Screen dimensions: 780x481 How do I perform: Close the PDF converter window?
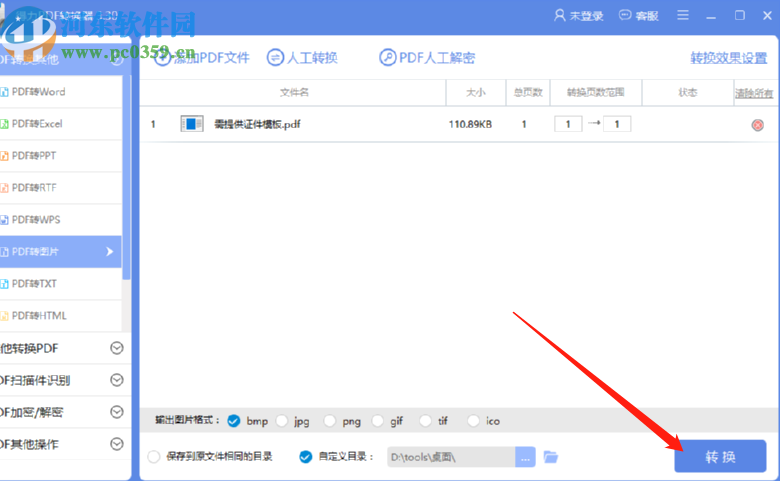click(767, 15)
